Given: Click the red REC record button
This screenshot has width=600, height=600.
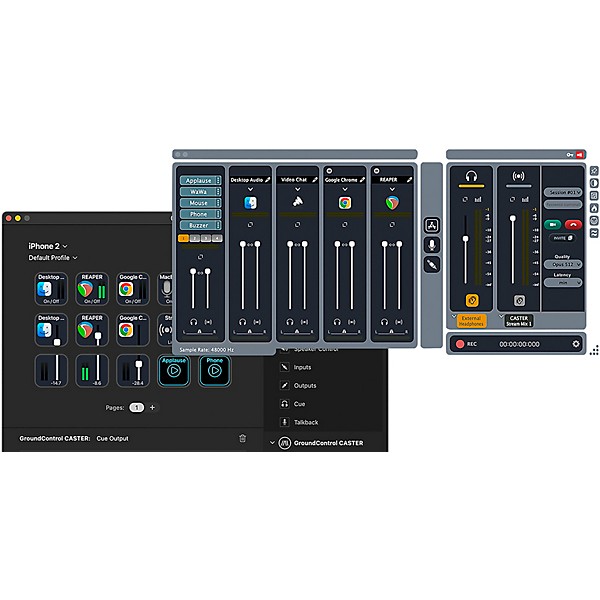Looking at the screenshot, I should [x=460, y=344].
